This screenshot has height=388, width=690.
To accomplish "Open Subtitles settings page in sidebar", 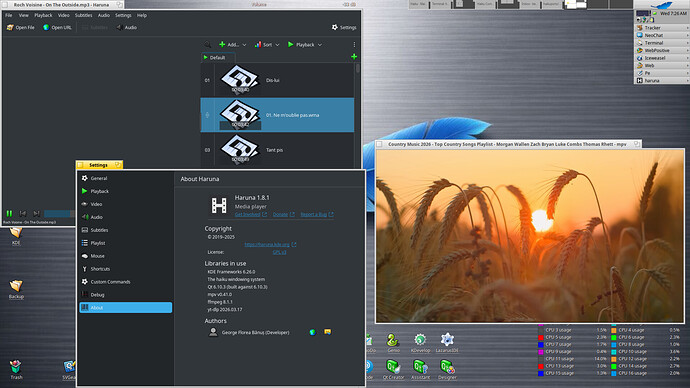I will point(125,230).
